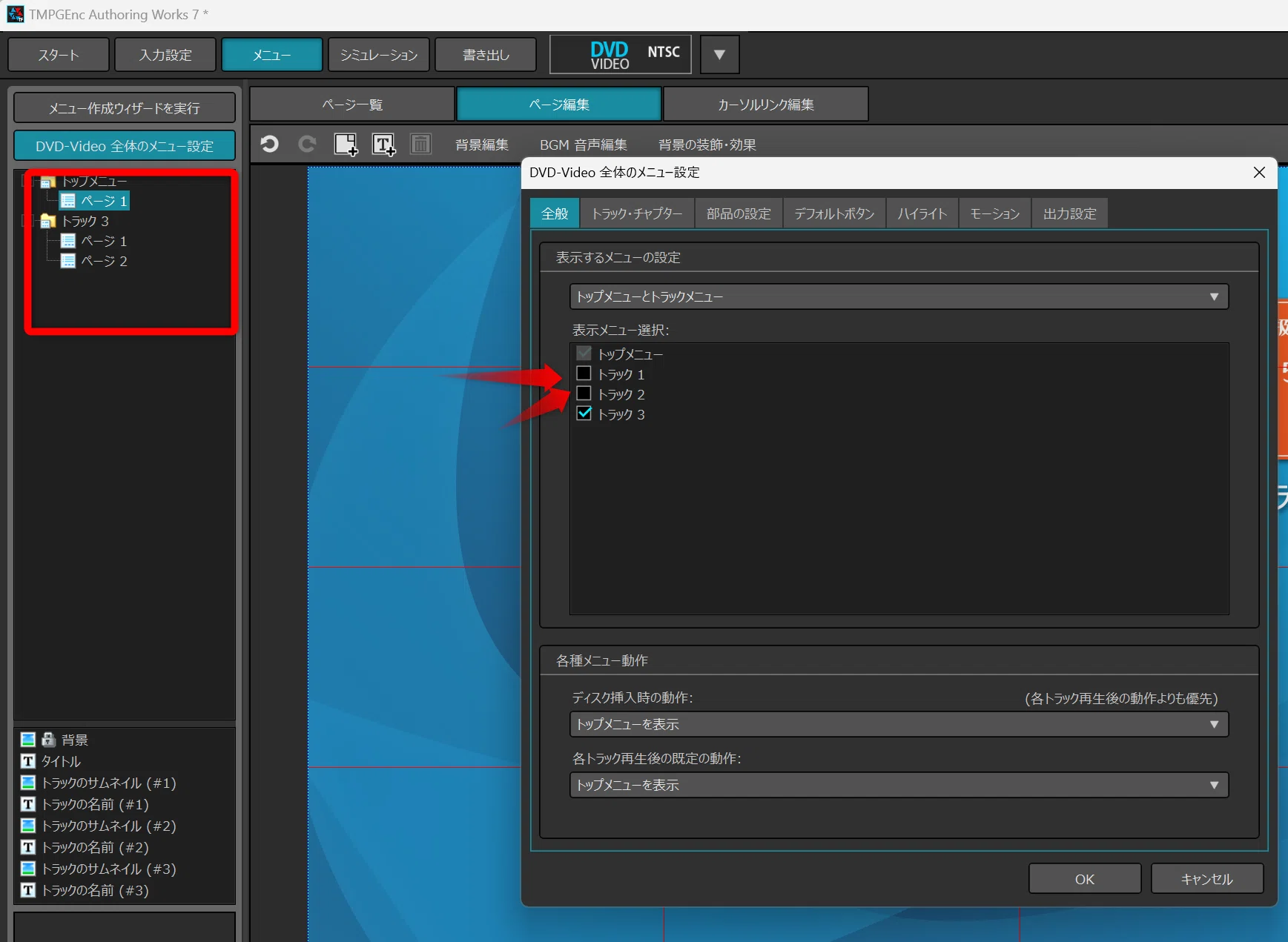
Task: Click the redo arrow icon
Action: (x=307, y=144)
